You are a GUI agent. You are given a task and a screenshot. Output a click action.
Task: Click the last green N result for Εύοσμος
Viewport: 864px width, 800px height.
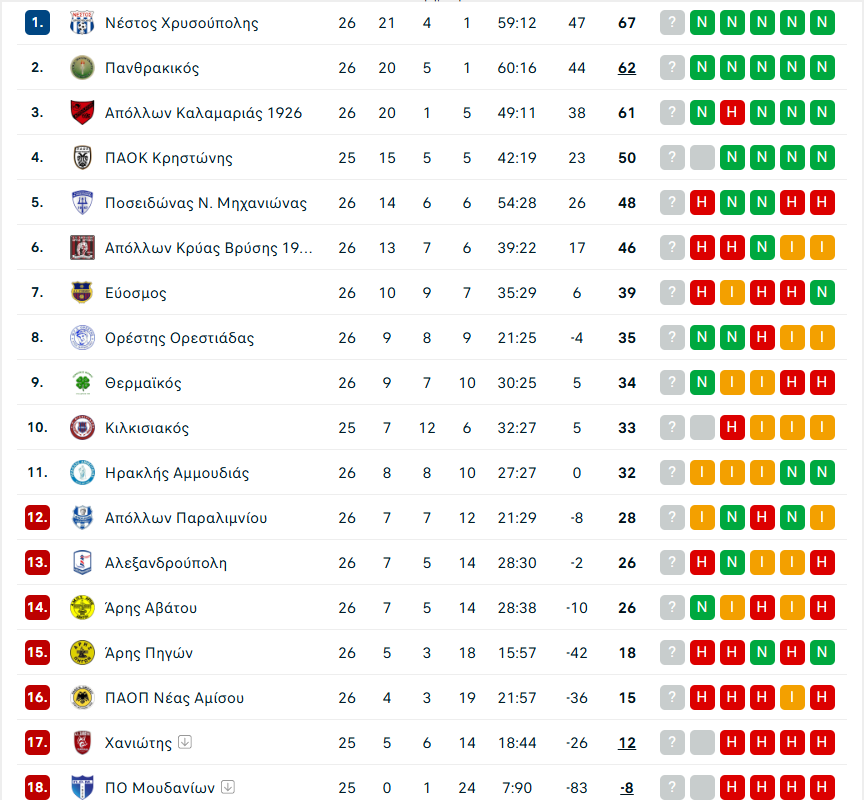tap(822, 293)
